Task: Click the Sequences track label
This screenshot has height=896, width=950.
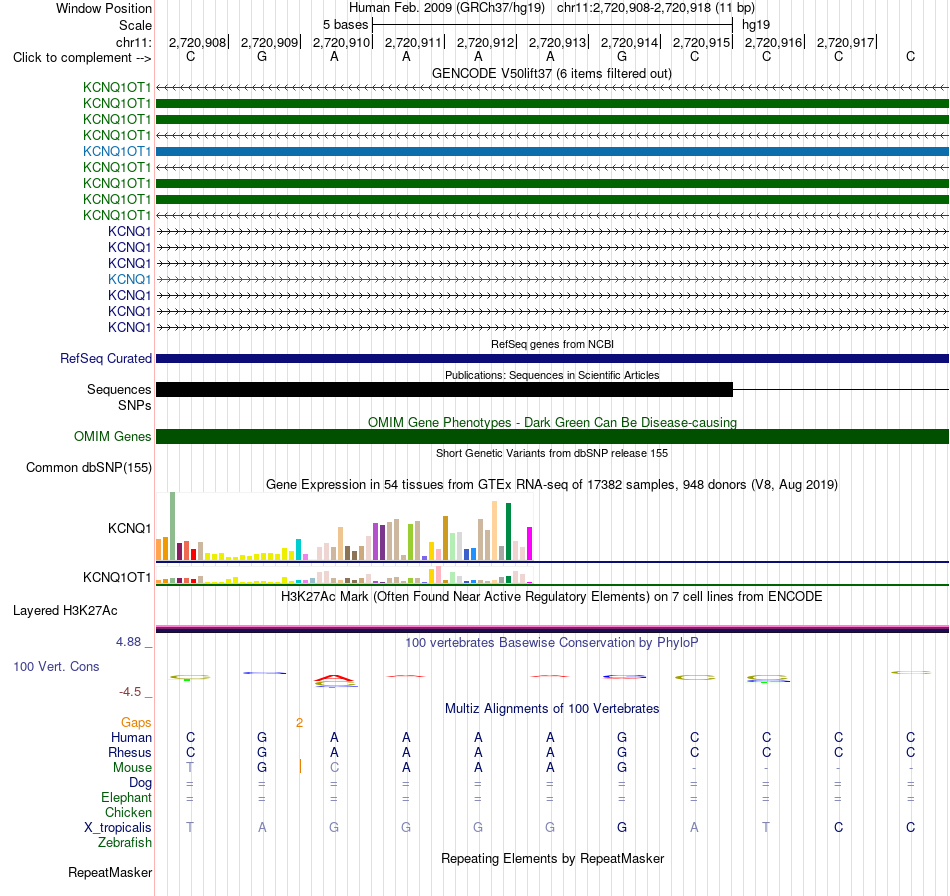Action: coord(119,390)
